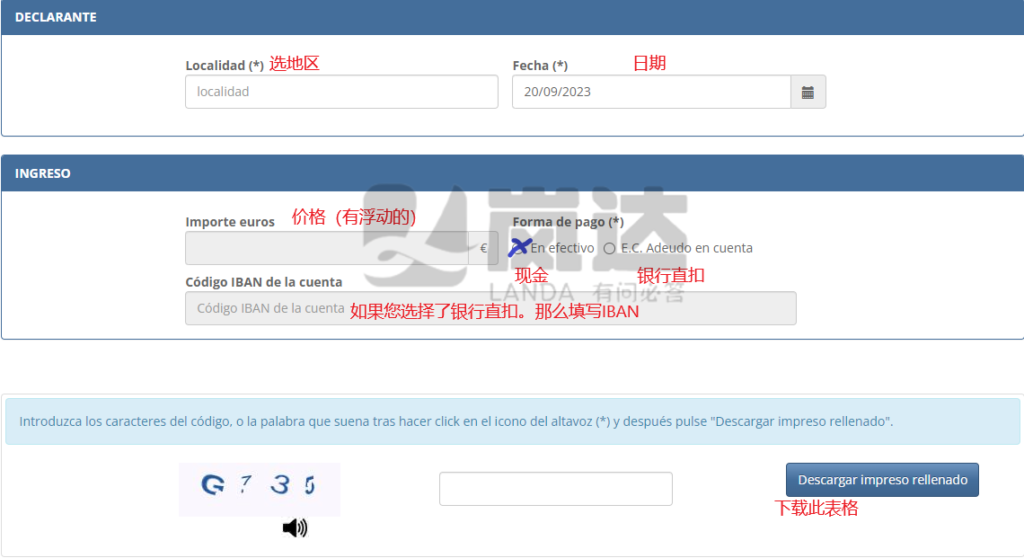Viewport: 1024px width, 558px height.
Task: Click the Localidad (*) field label
Action: click(224, 65)
